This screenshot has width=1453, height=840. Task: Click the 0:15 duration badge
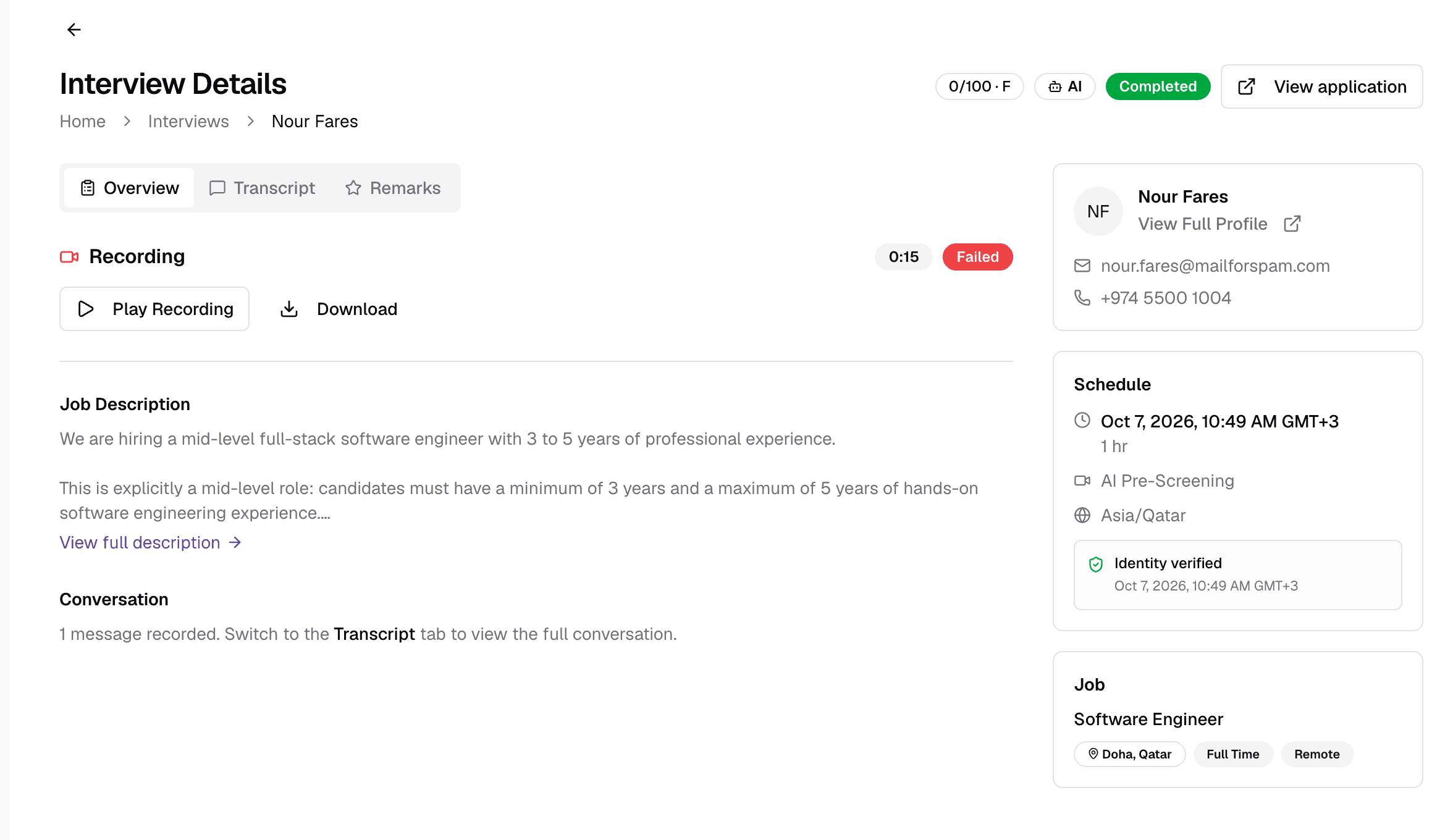904,257
